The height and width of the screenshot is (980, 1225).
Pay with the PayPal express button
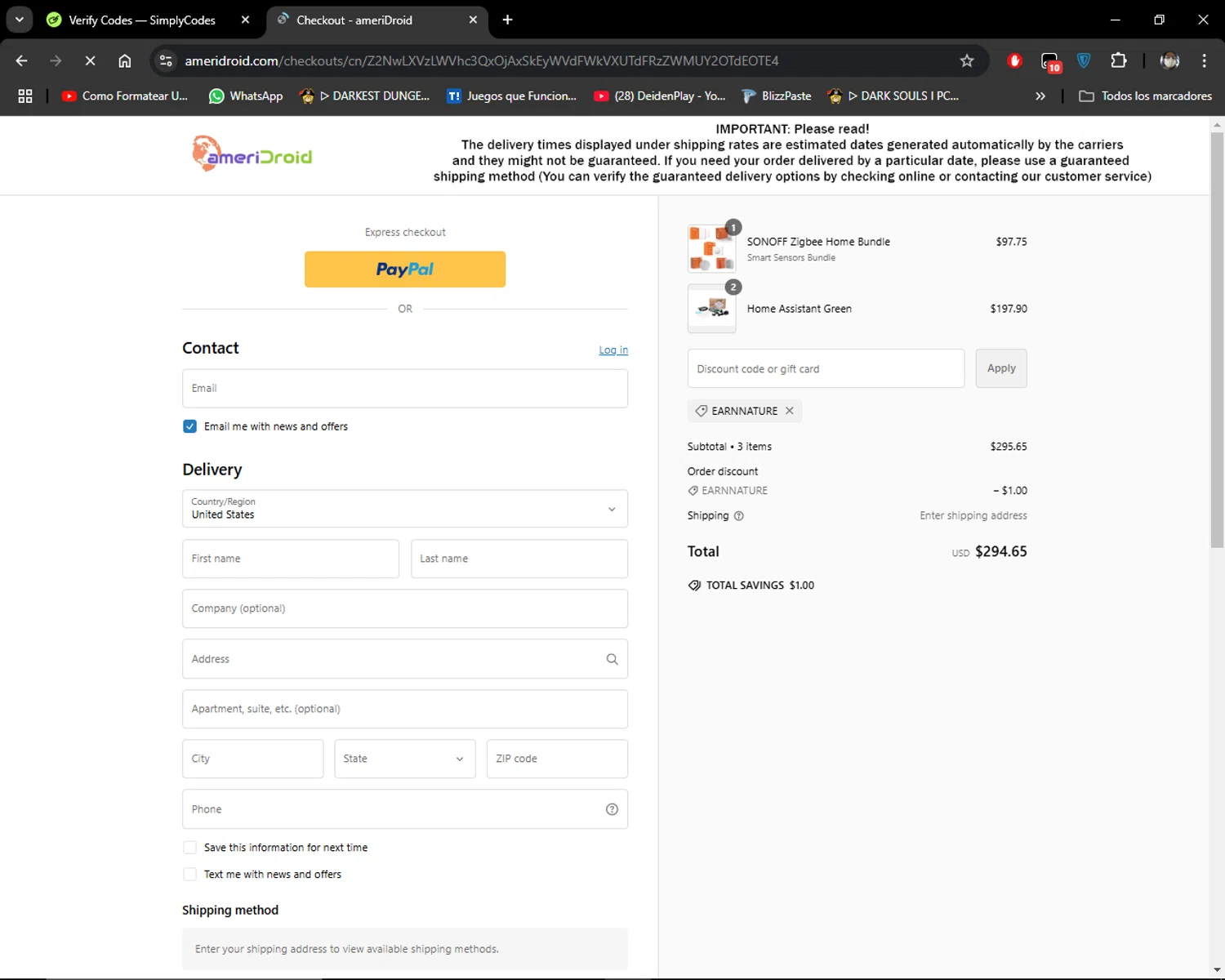[405, 269]
